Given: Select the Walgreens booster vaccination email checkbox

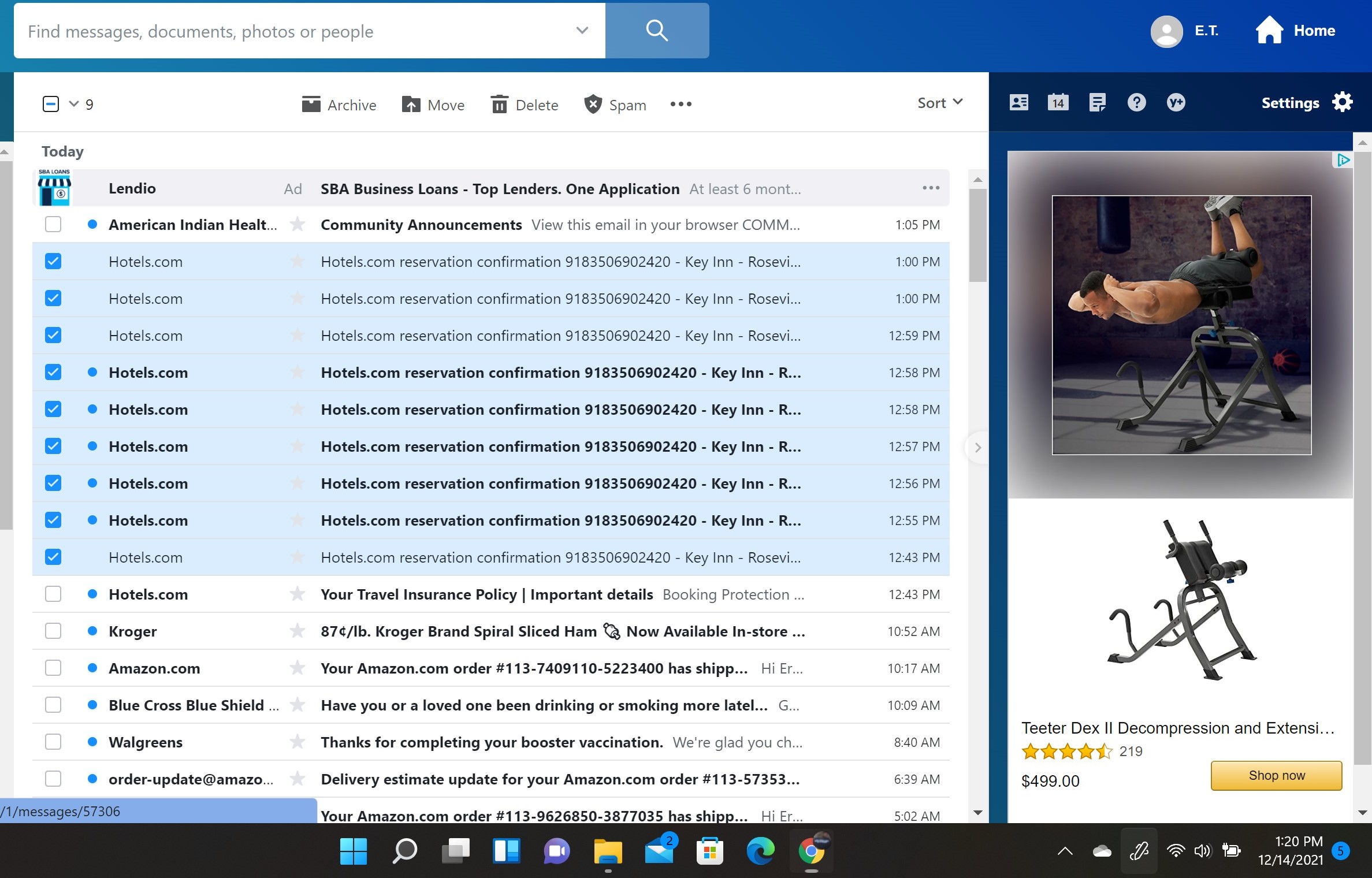Looking at the screenshot, I should coord(53,742).
